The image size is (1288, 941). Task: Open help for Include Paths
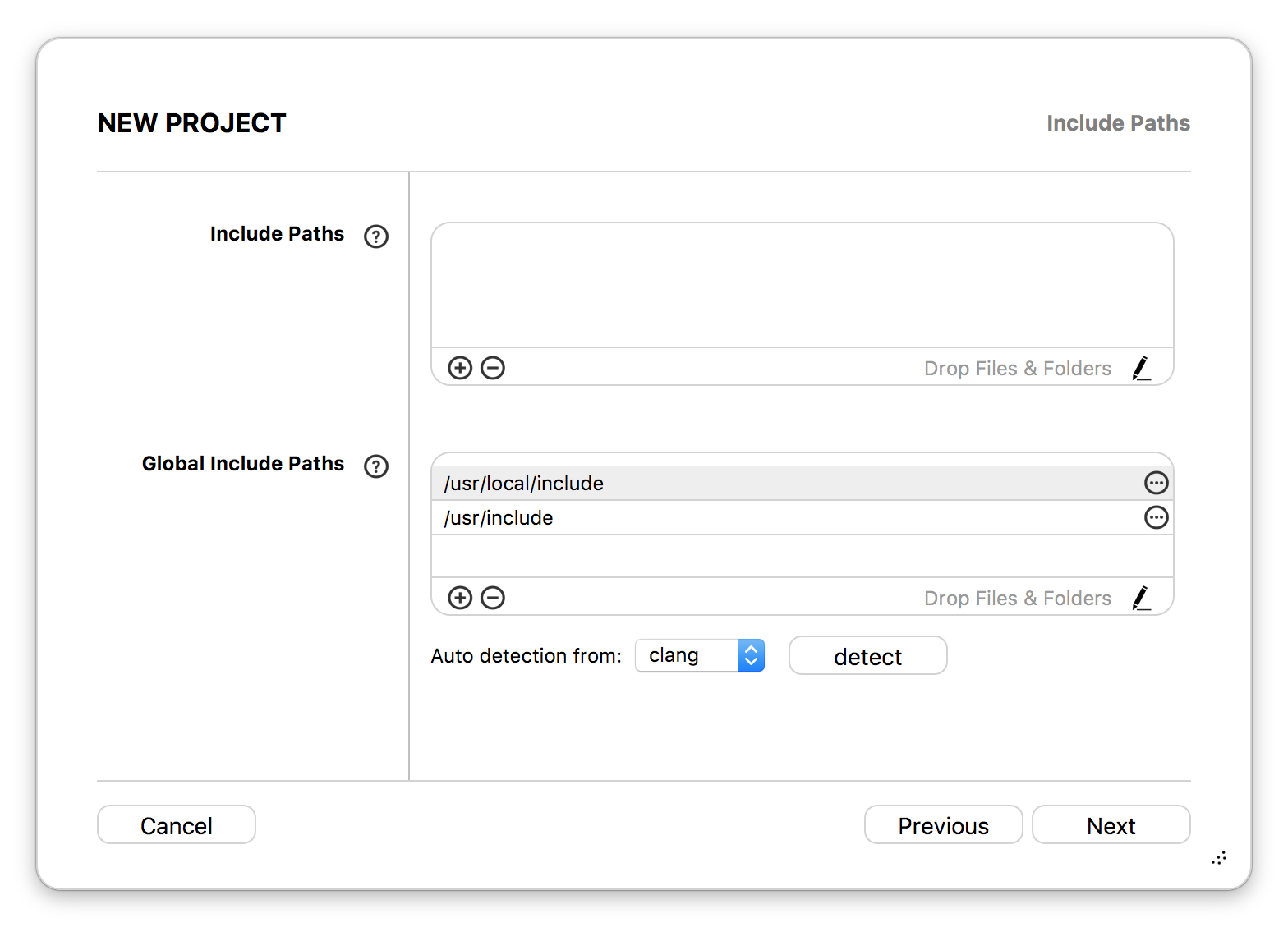pyautogui.click(x=376, y=236)
